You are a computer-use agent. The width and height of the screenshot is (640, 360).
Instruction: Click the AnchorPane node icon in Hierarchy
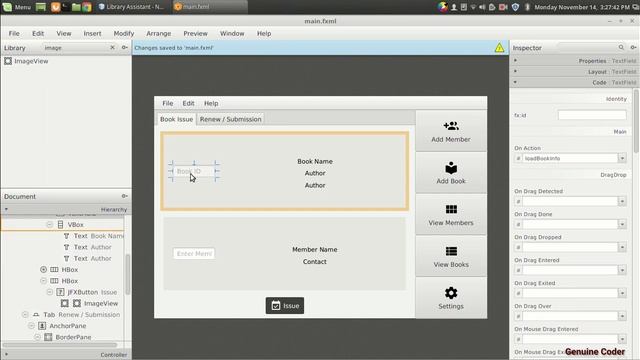point(42,326)
